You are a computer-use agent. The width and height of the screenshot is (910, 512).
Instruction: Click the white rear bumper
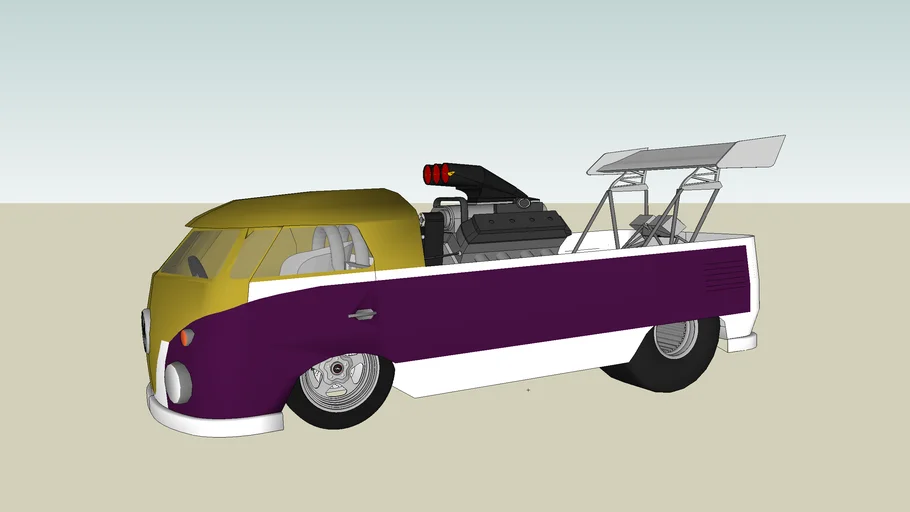pos(738,342)
